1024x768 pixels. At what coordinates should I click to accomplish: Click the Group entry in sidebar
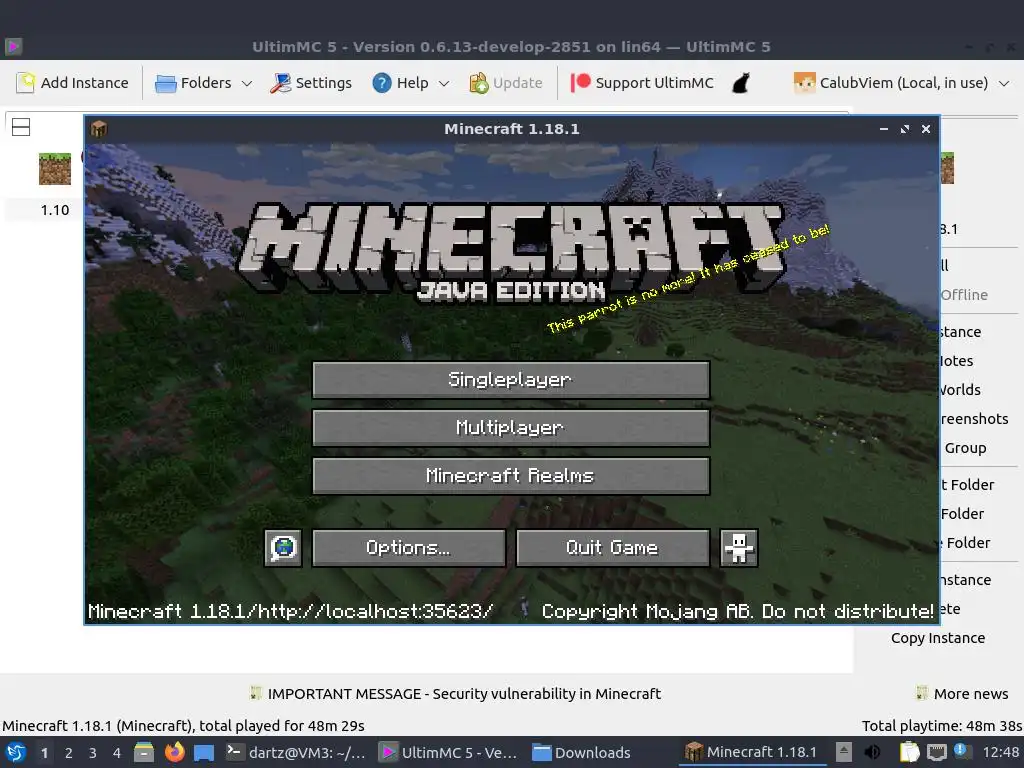pyautogui.click(x=965, y=448)
